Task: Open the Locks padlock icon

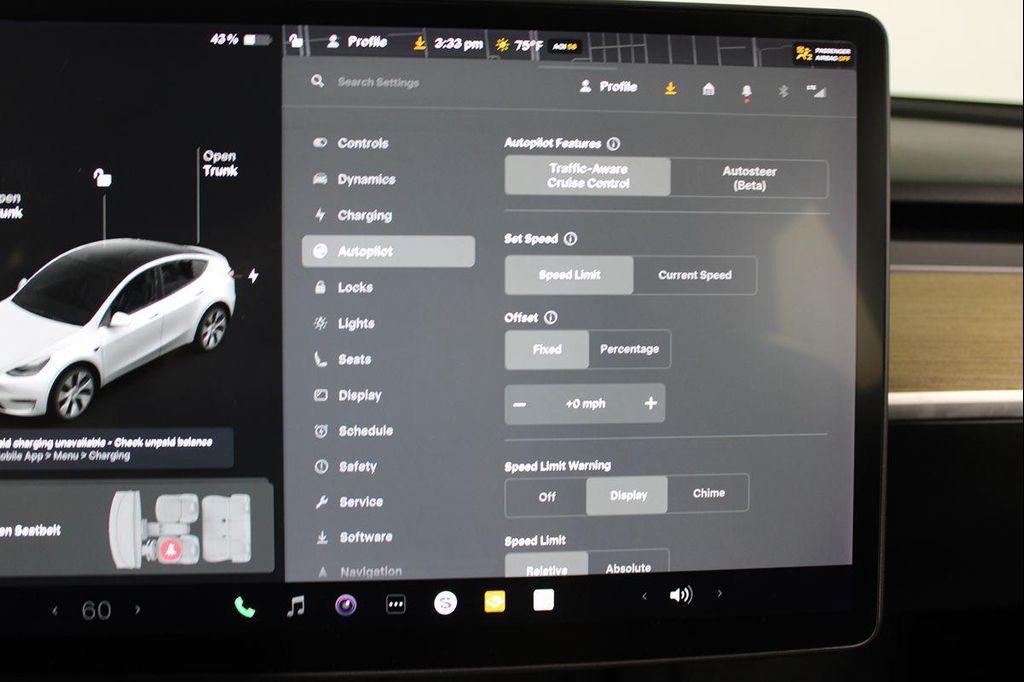Action: [x=320, y=287]
